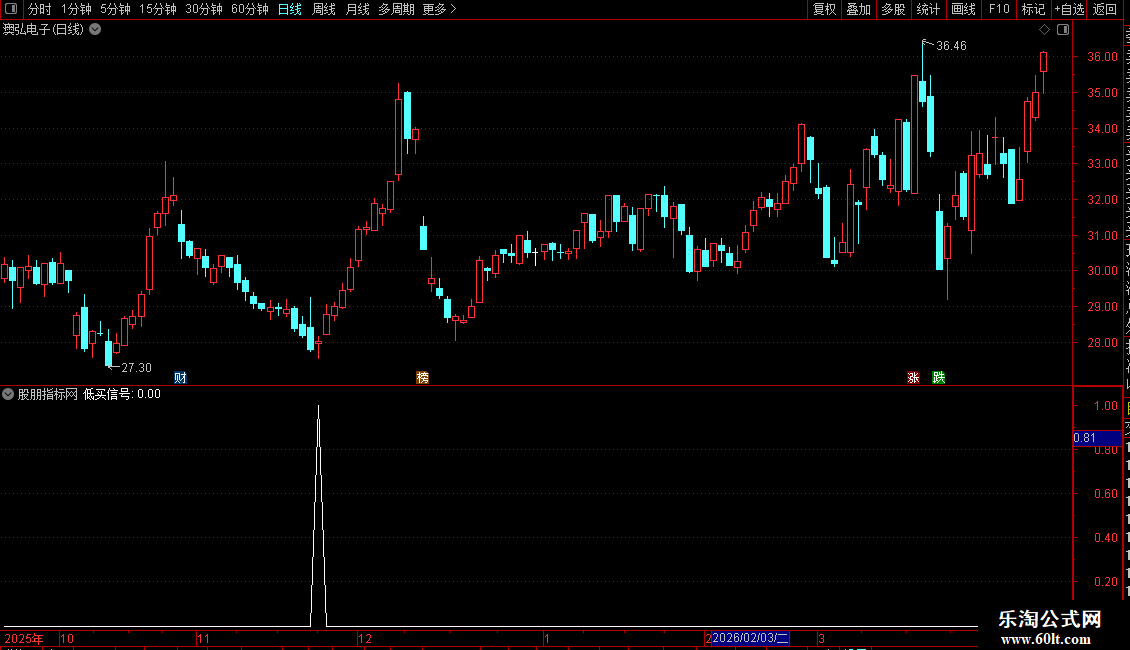Click the 30.00 price axis label
This screenshot has width=1130, height=650.
pyautogui.click(x=1102, y=271)
